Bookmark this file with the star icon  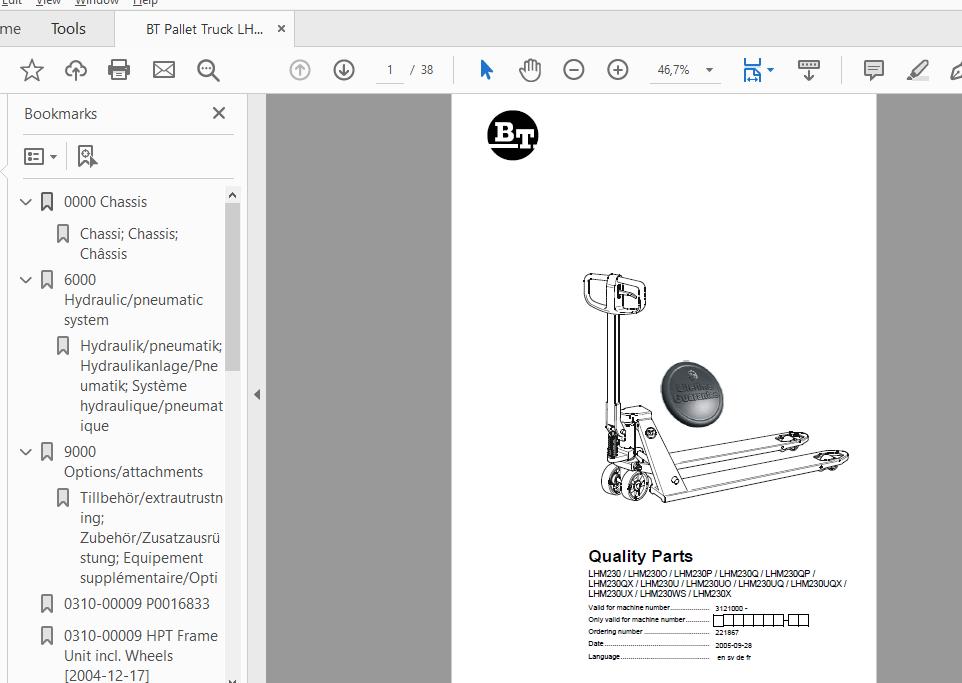pos(31,70)
